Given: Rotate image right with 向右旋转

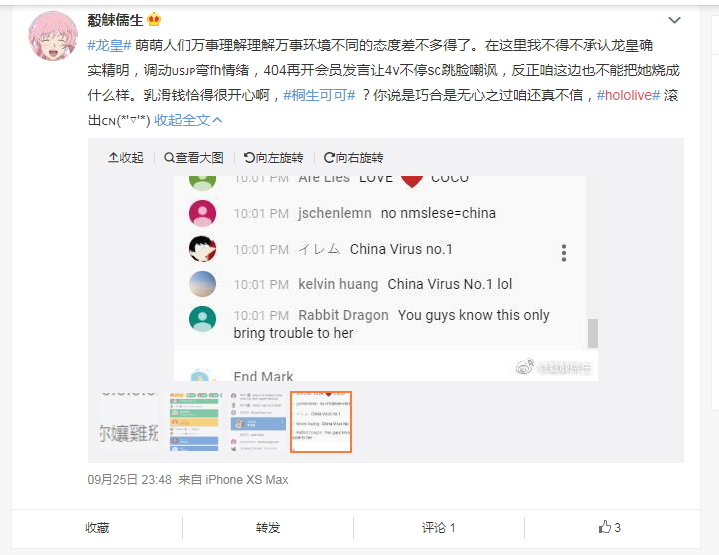Looking at the screenshot, I should 354,158.
